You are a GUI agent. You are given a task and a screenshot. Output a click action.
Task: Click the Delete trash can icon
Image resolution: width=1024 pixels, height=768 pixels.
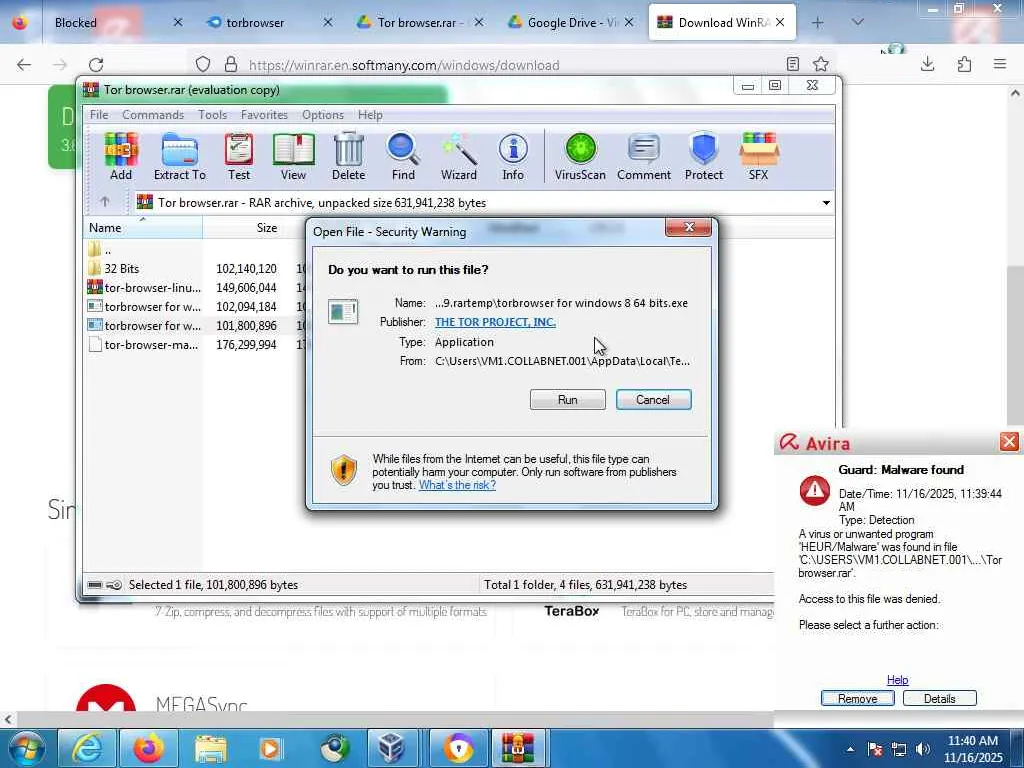[349, 157]
